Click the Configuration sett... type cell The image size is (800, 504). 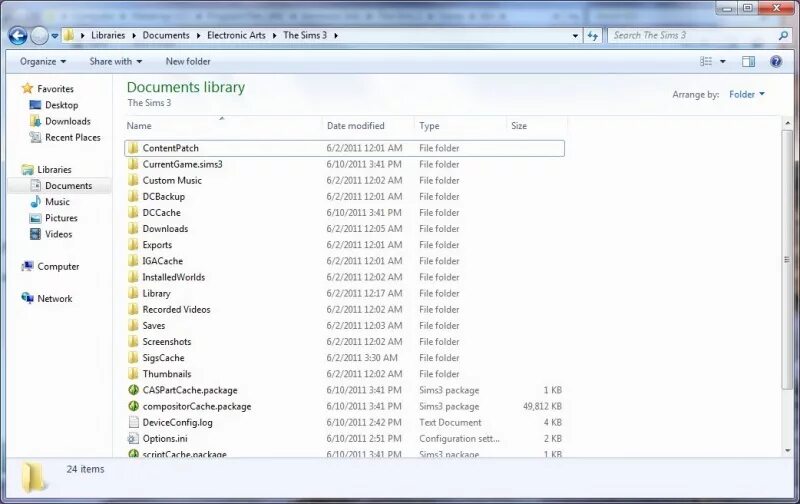point(459,439)
